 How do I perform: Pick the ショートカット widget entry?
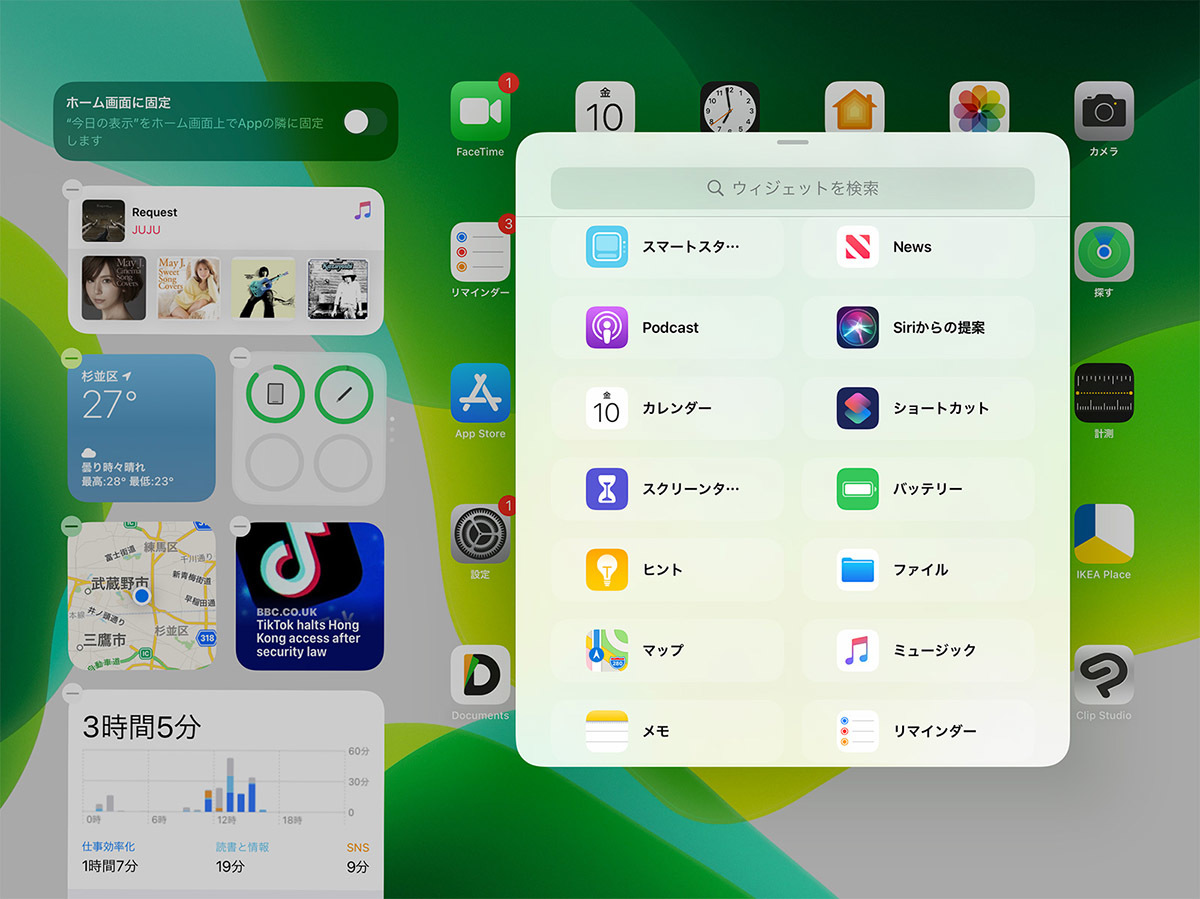tap(918, 409)
